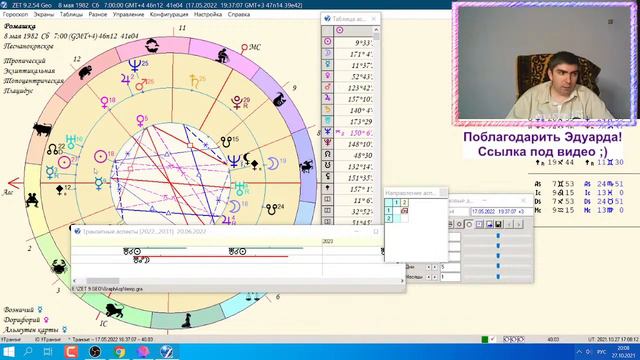
Task: Select the small-circle chart mode button in dynamics toolbar
Action: (x=459, y=224)
